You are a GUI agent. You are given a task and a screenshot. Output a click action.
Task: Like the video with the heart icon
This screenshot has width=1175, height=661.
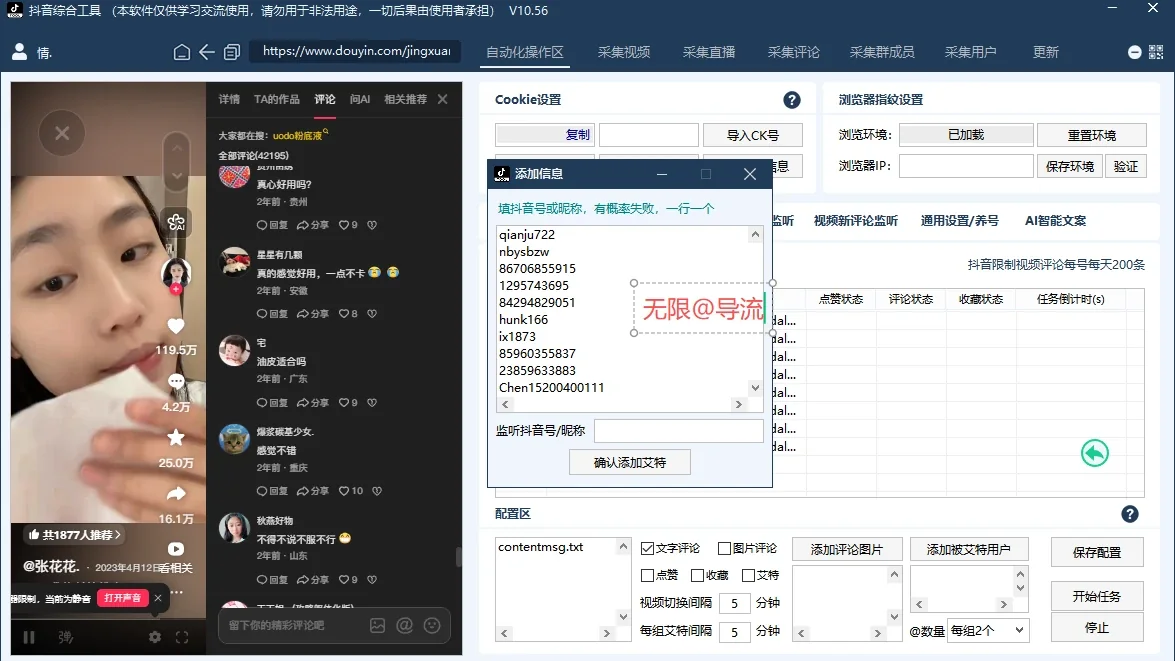pos(176,326)
